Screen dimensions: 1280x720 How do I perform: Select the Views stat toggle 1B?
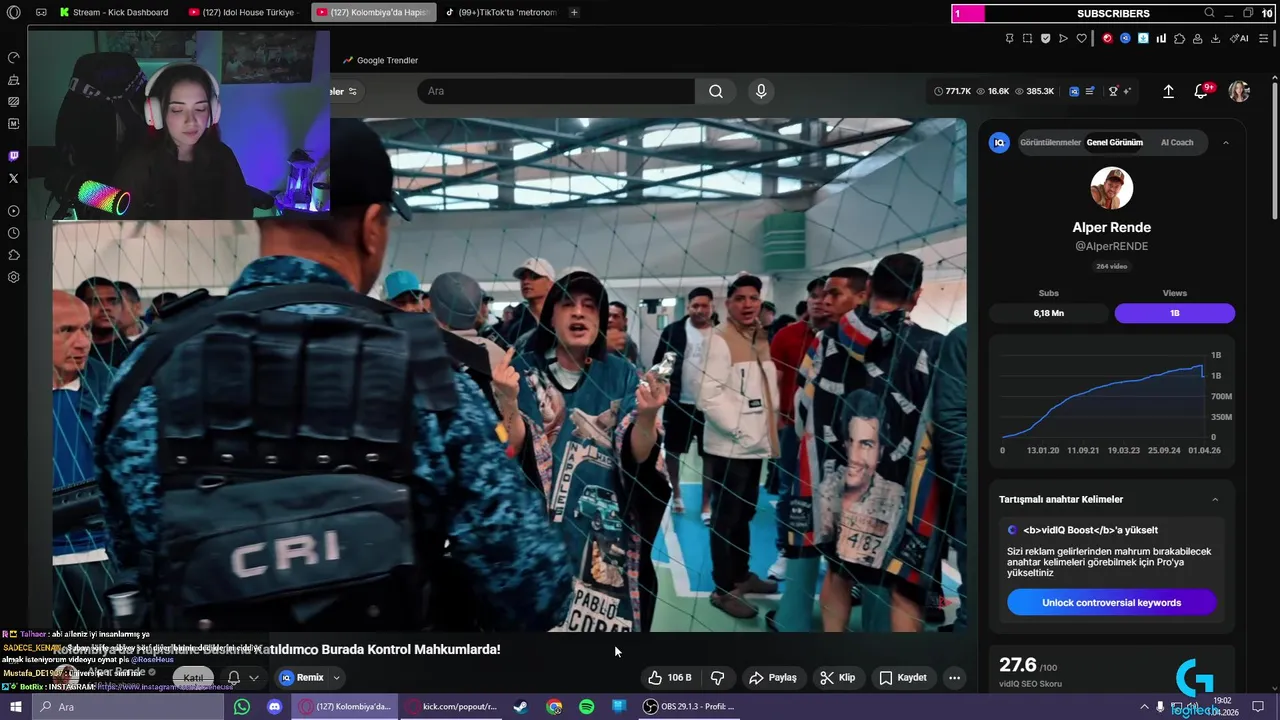tap(1175, 313)
